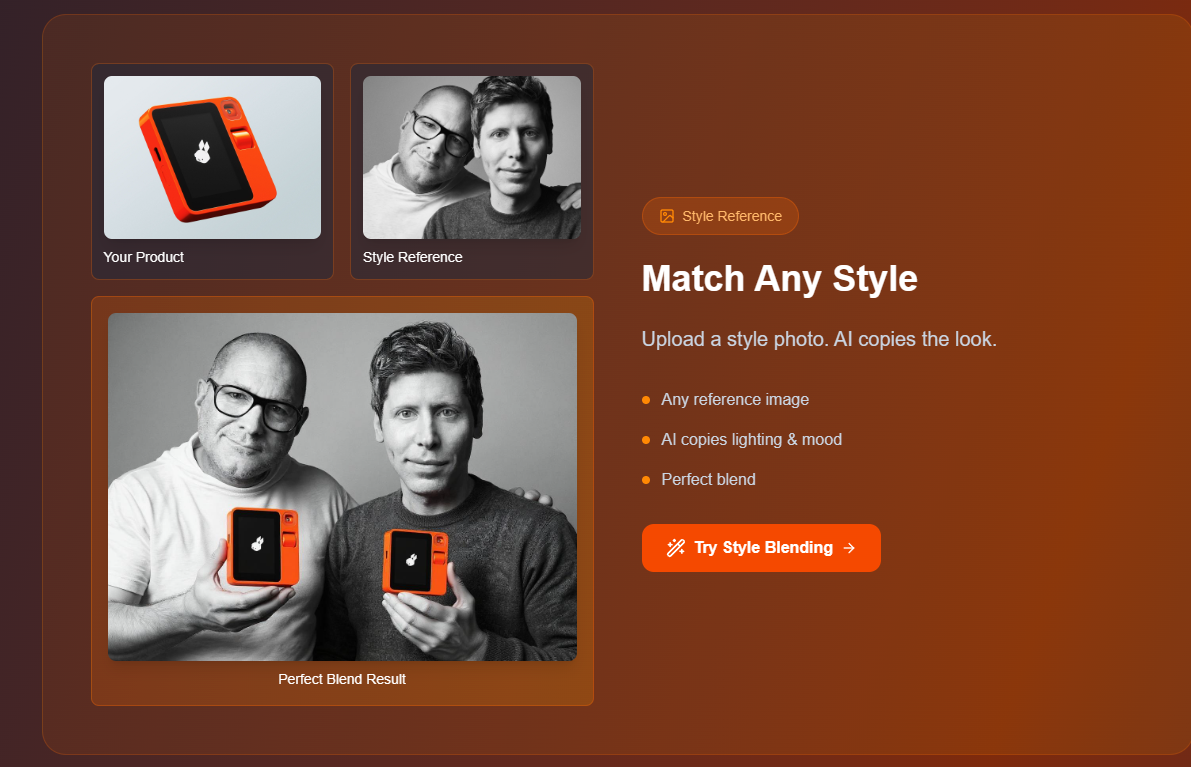Screen dimensions: 1191x767
Task: Select the large Perfect Blend Result image
Action: point(342,487)
